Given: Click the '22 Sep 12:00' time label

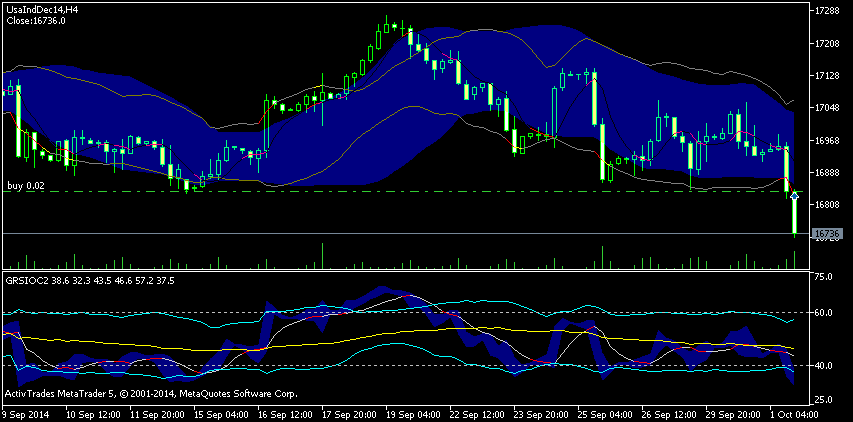Looking at the screenshot, I should pyautogui.click(x=477, y=414).
